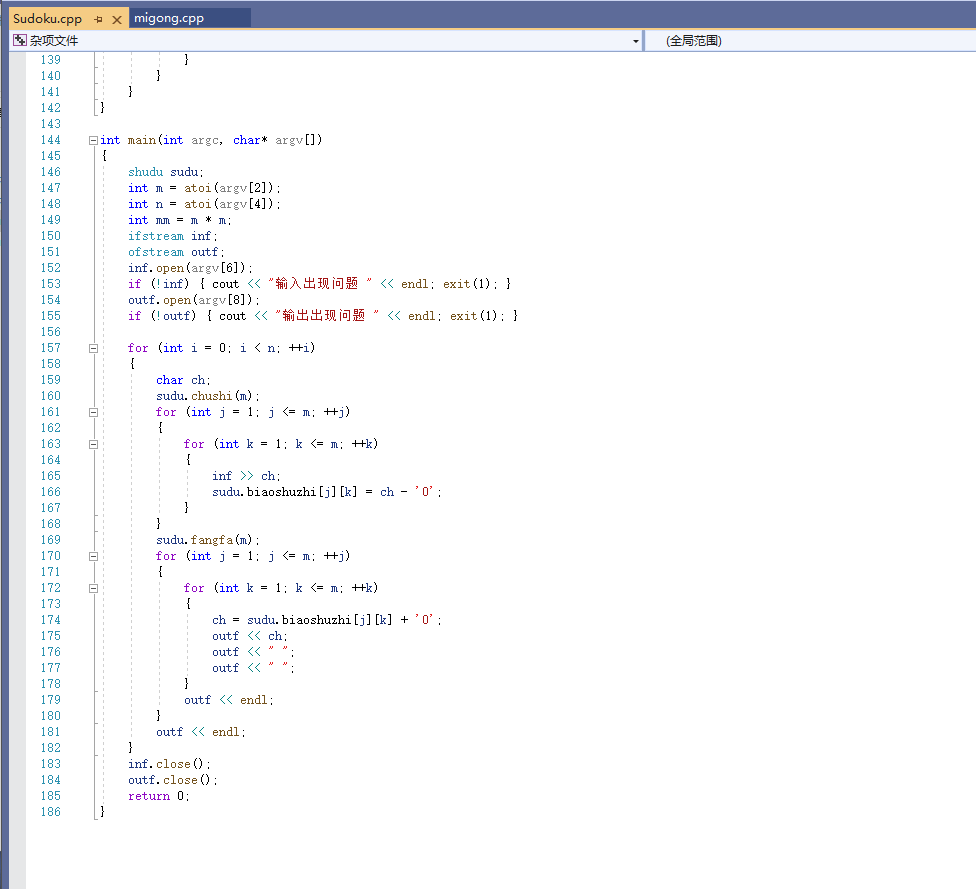Toggle pin on Sudoku.cpp tab
The width and height of the screenshot is (976, 889).
(x=98, y=20)
